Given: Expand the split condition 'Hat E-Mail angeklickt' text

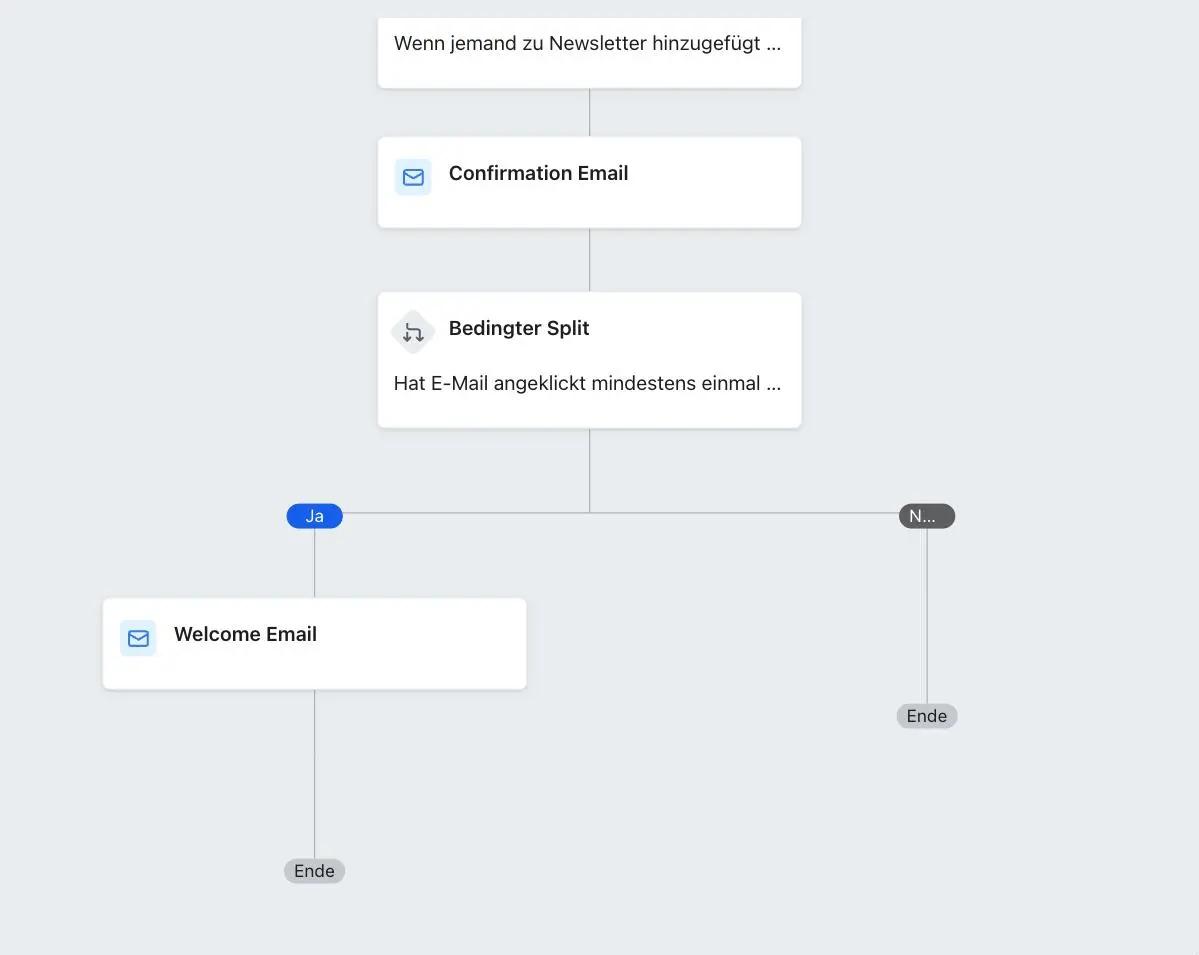Looking at the screenshot, I should (589, 383).
